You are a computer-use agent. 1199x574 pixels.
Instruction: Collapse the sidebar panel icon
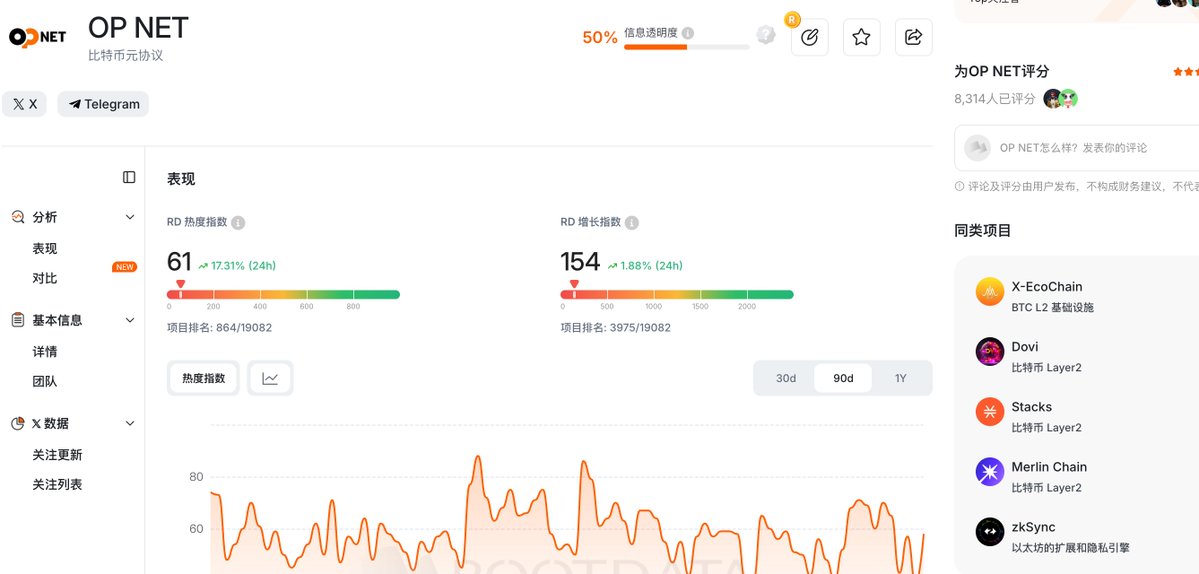pos(129,177)
